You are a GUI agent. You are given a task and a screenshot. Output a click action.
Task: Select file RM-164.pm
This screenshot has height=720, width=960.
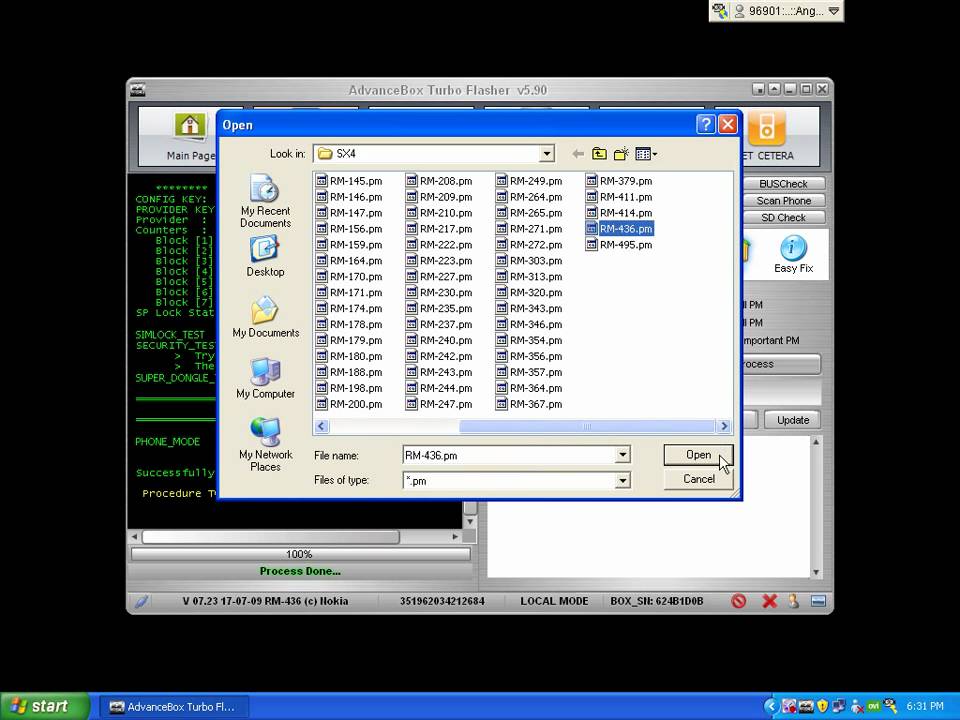point(349,261)
